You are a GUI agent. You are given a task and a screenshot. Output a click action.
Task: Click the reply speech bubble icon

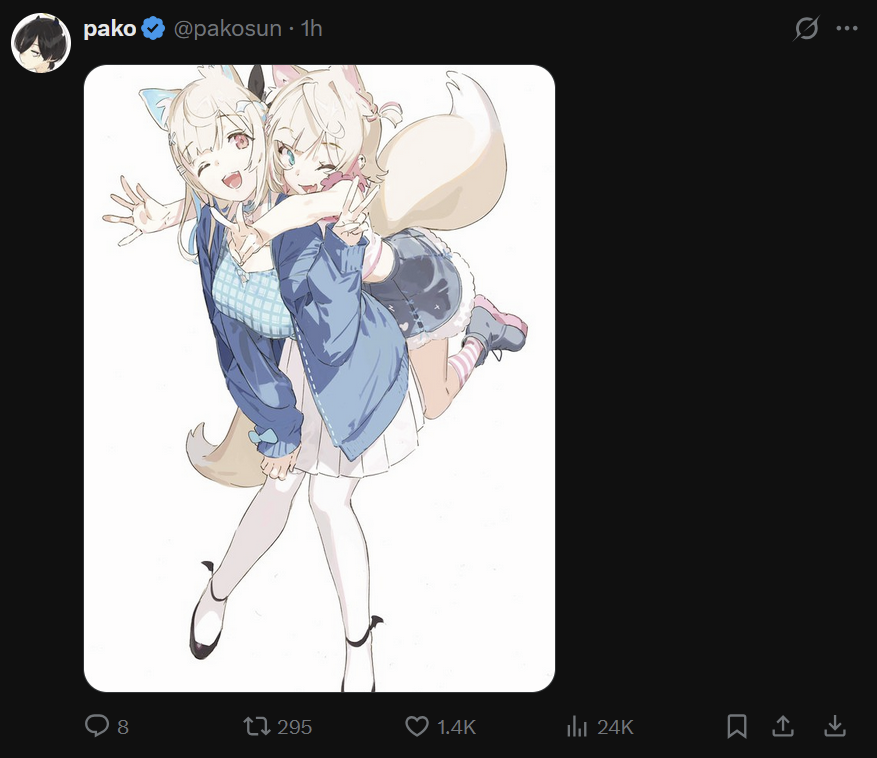tap(97, 726)
